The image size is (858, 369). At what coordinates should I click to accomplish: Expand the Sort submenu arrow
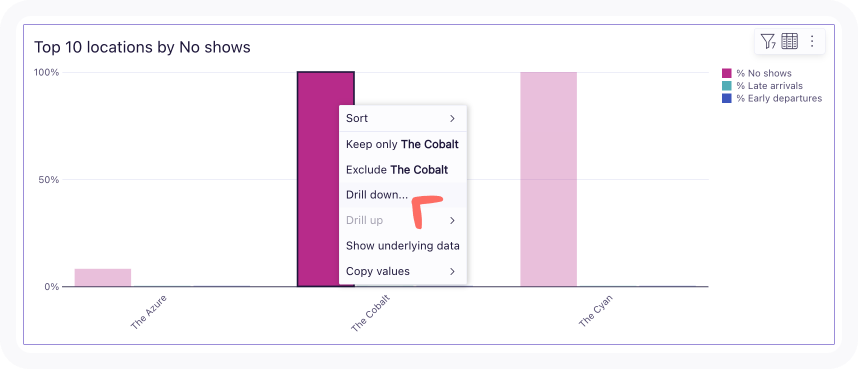[452, 118]
